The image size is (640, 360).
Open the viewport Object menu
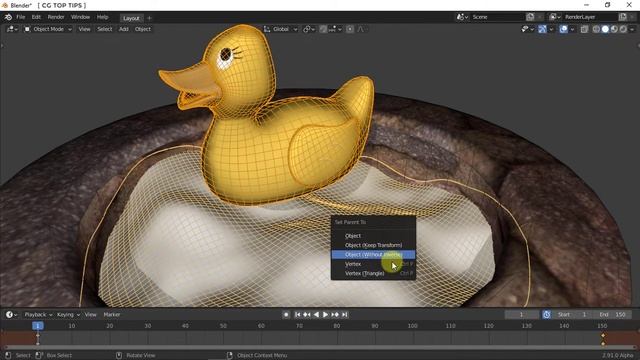(x=143, y=29)
